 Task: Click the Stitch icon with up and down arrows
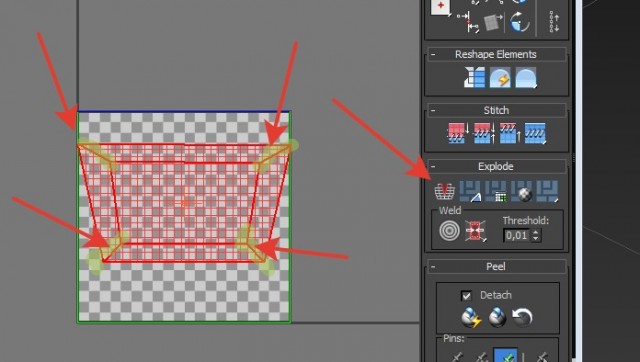click(x=484, y=133)
